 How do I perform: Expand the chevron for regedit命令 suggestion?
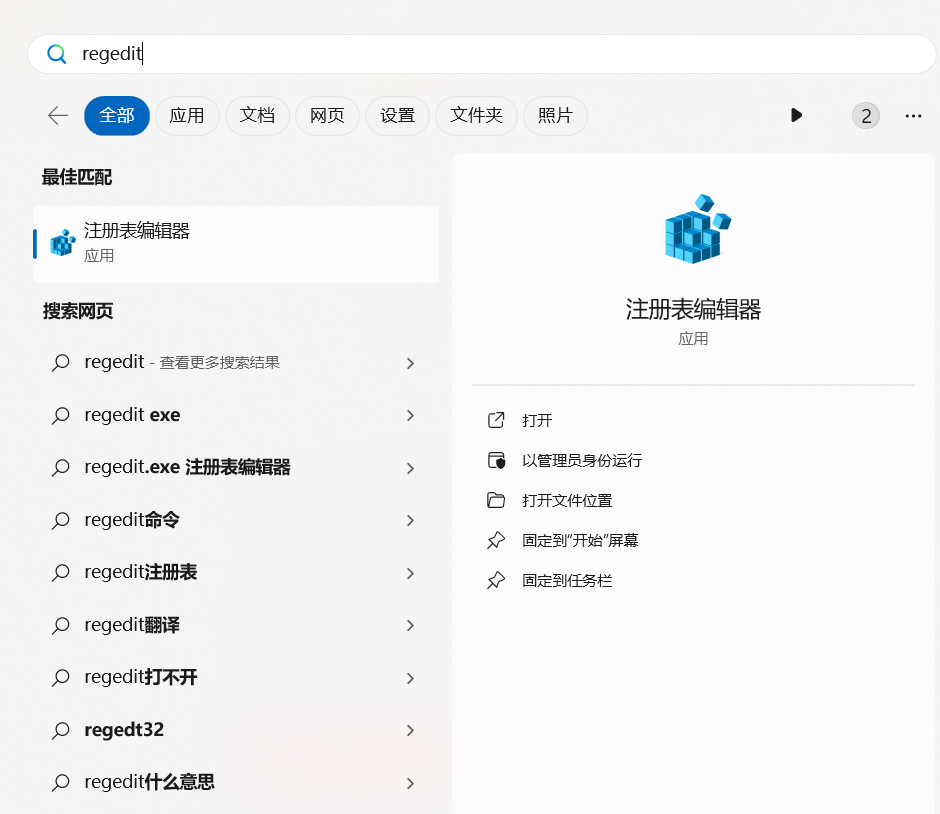tap(410, 520)
